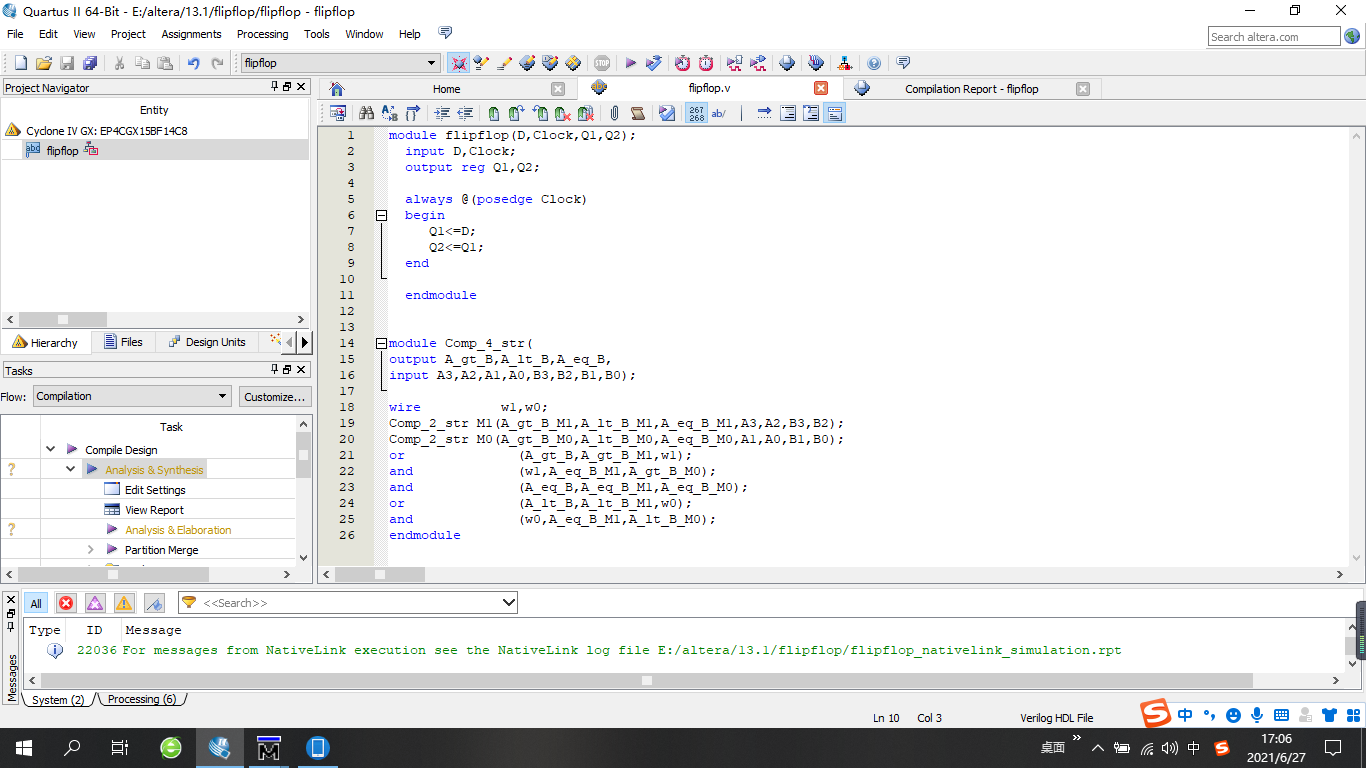The height and width of the screenshot is (768, 1366).
Task: Open View Report task
Action: (154, 510)
